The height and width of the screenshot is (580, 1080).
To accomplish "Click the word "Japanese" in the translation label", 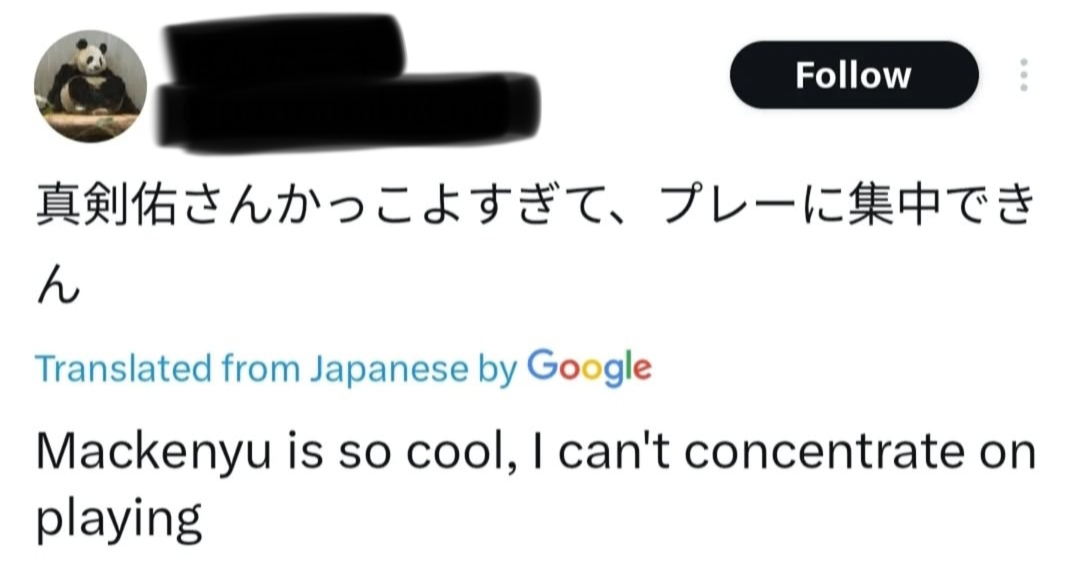I will 387,369.
